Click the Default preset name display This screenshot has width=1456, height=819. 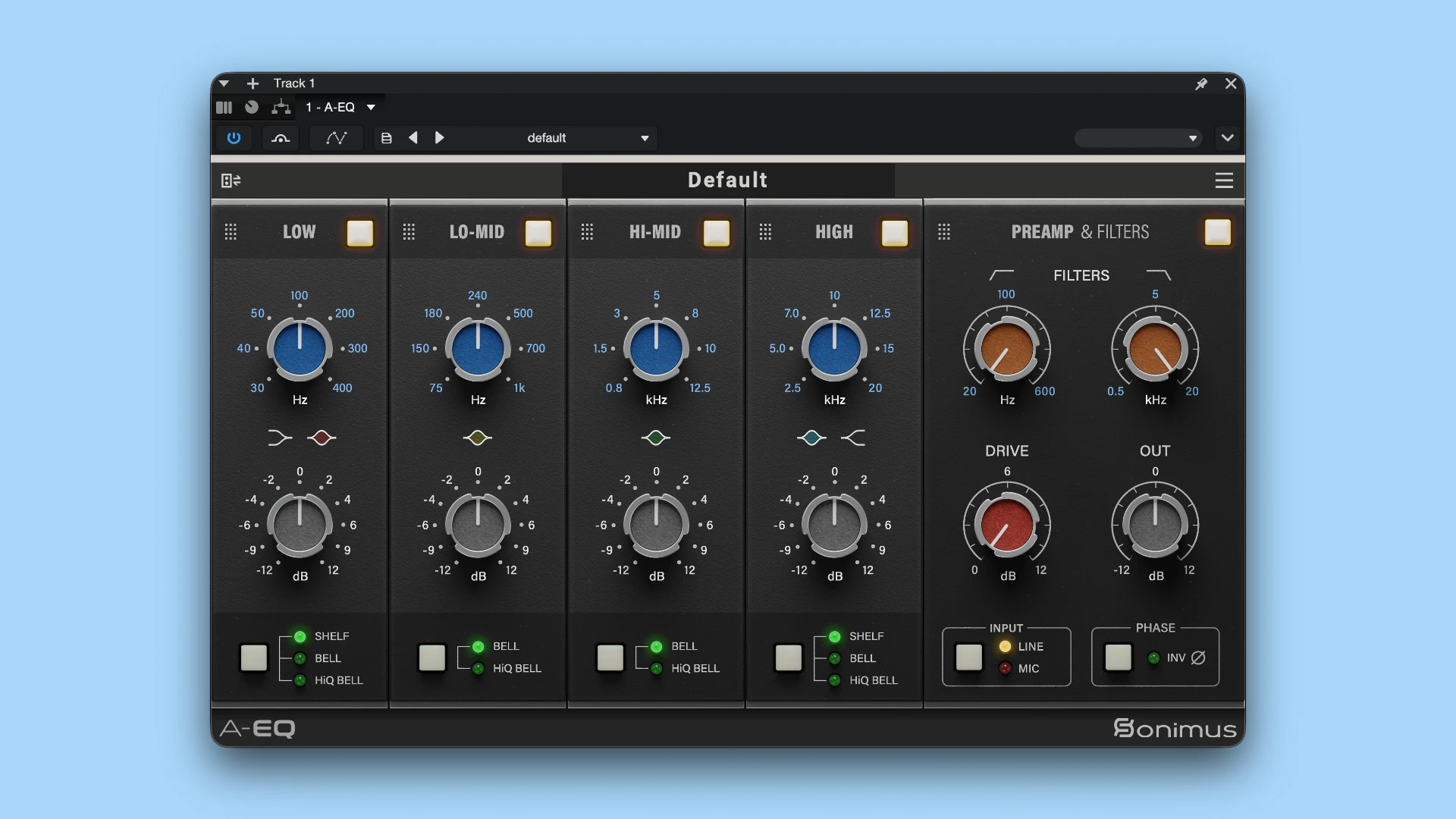tap(728, 180)
